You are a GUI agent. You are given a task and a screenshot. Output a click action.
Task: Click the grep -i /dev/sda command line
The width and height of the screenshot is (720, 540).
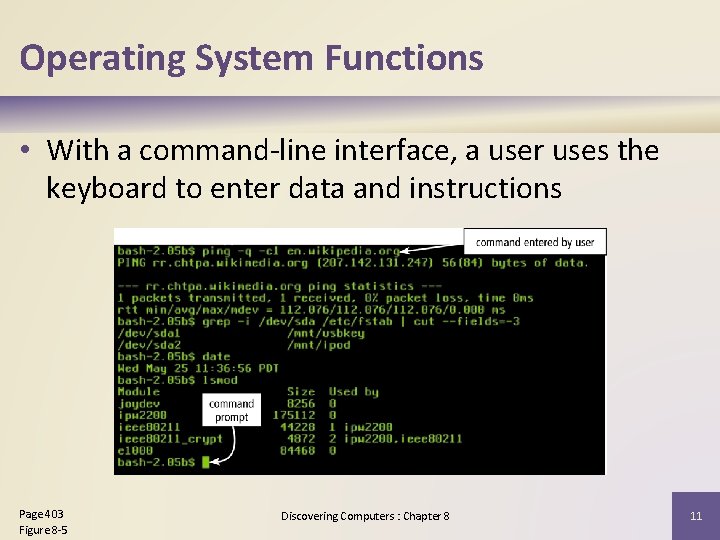[319, 321]
